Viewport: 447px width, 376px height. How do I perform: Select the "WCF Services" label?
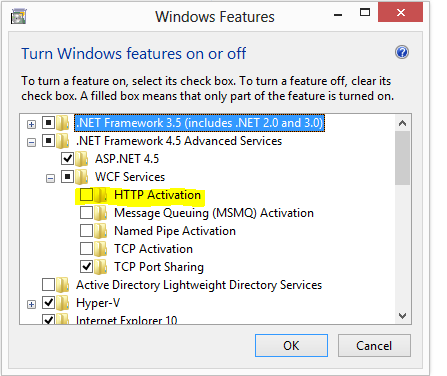coord(130,177)
